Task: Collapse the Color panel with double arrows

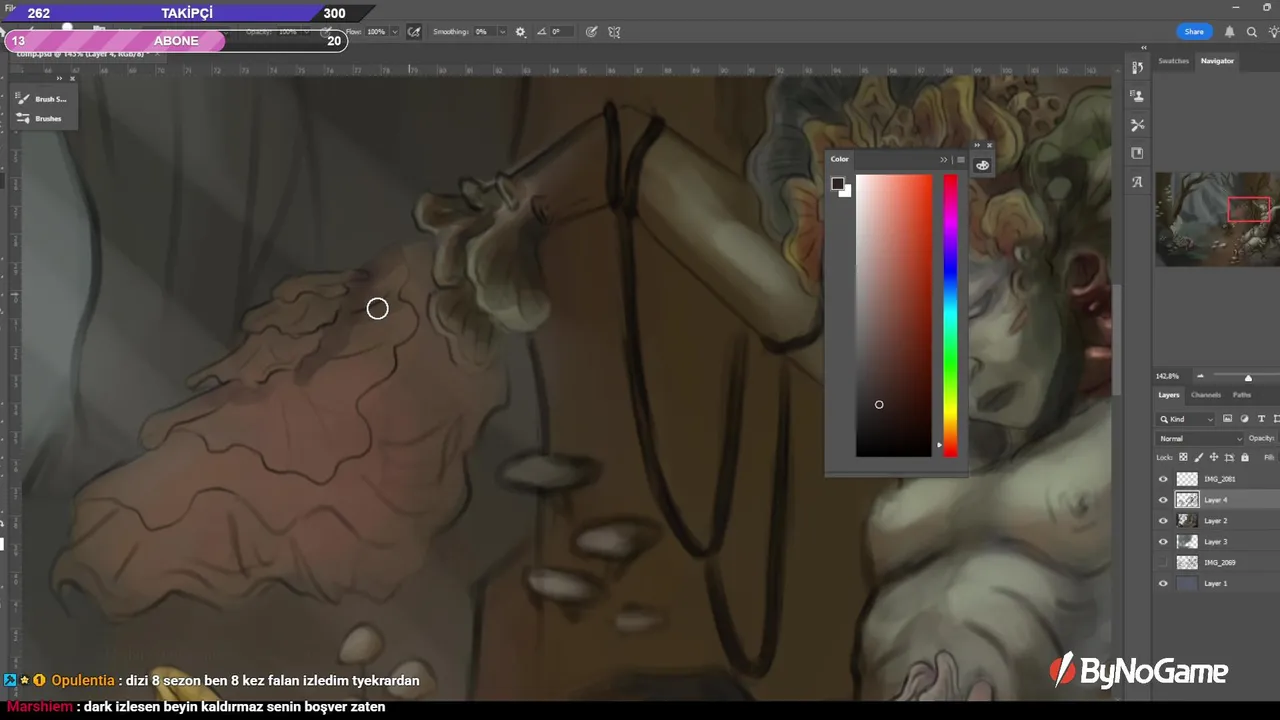Action: click(x=943, y=160)
